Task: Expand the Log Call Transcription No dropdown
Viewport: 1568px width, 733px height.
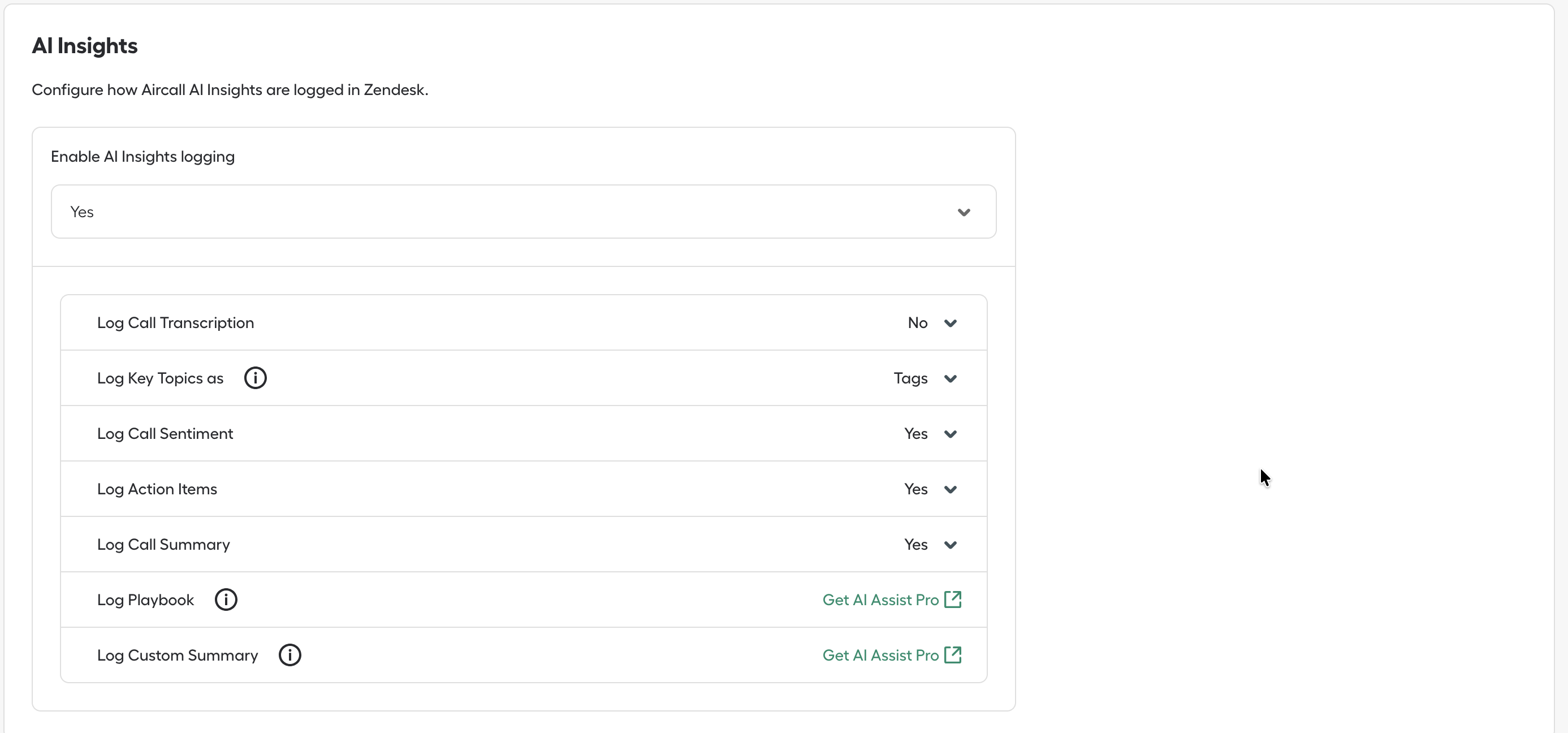Action: [932, 324]
